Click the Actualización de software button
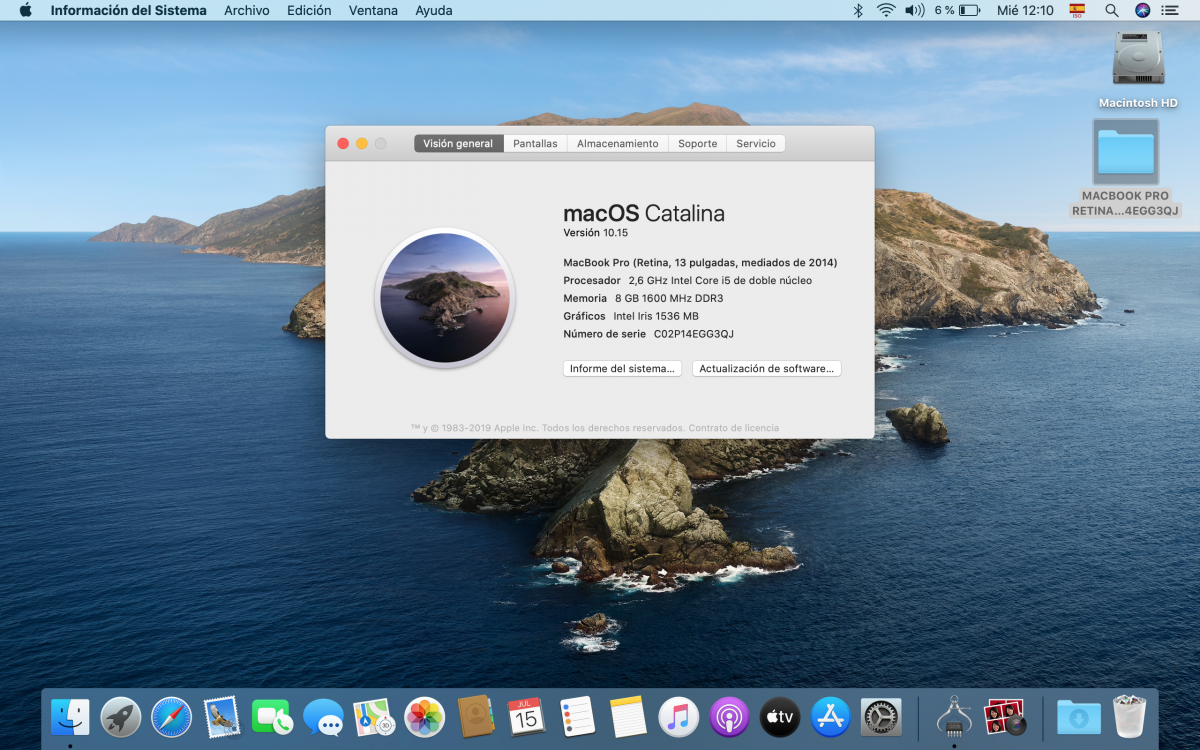The image size is (1200, 750). (x=766, y=369)
